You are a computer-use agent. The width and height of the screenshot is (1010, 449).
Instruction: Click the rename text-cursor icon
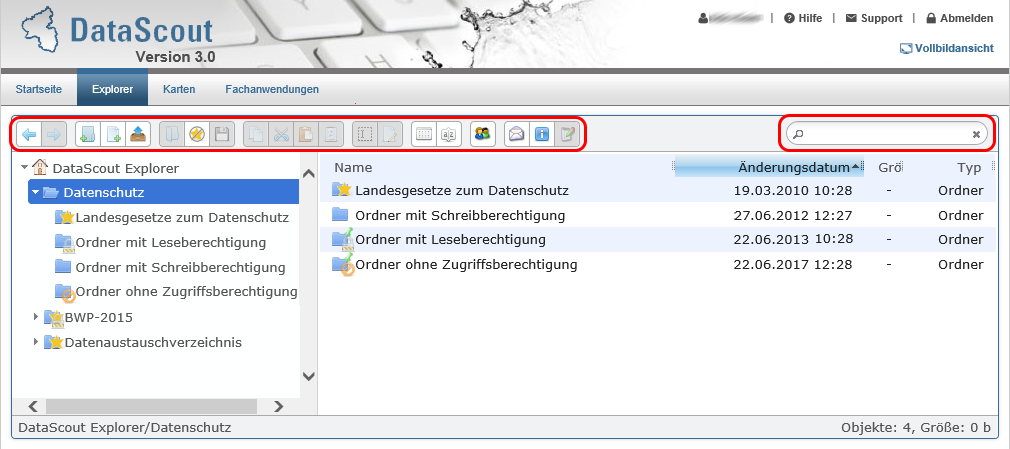pyautogui.click(x=365, y=134)
